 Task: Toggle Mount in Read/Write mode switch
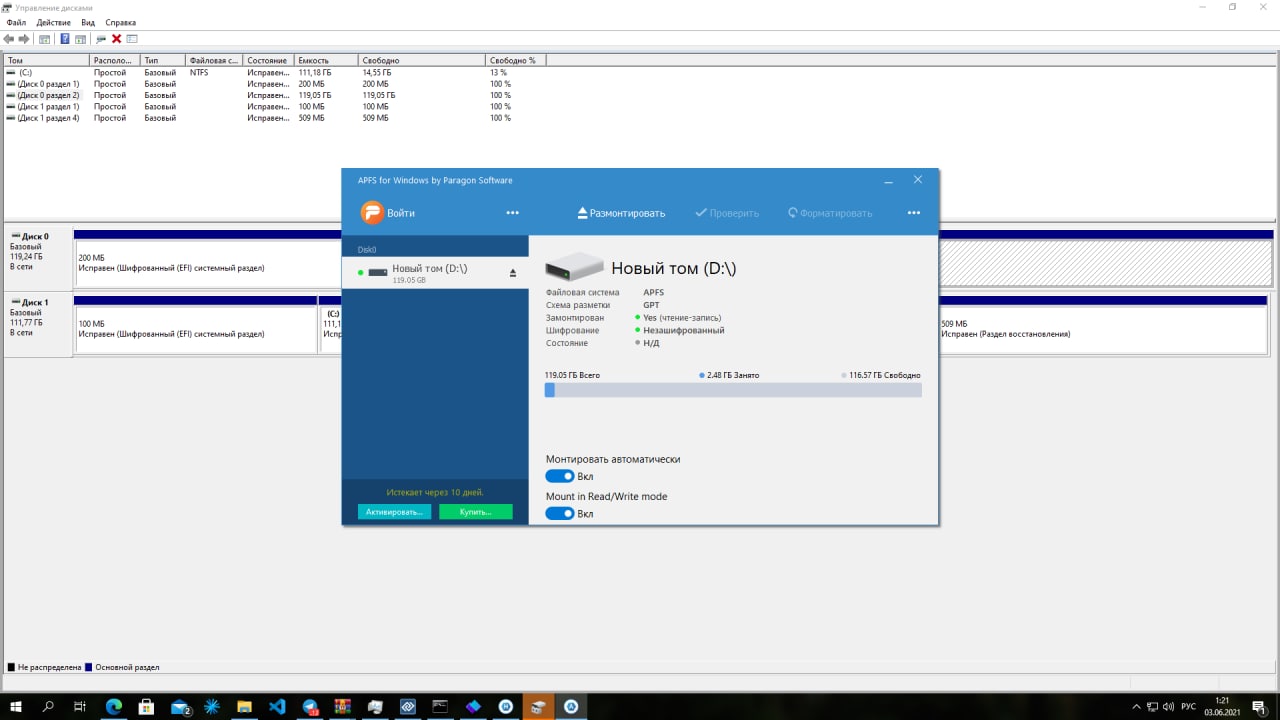pos(560,513)
